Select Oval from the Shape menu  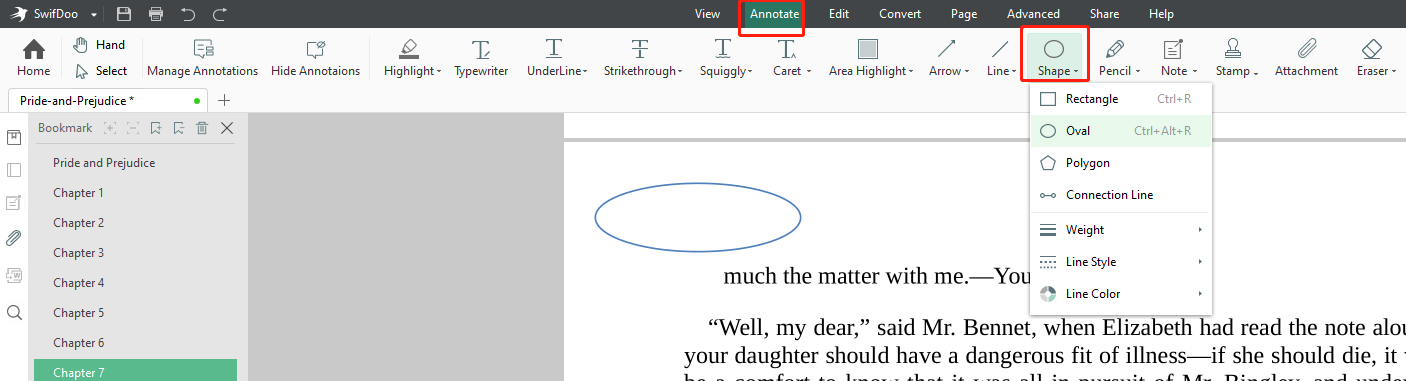pyautogui.click(x=1121, y=131)
